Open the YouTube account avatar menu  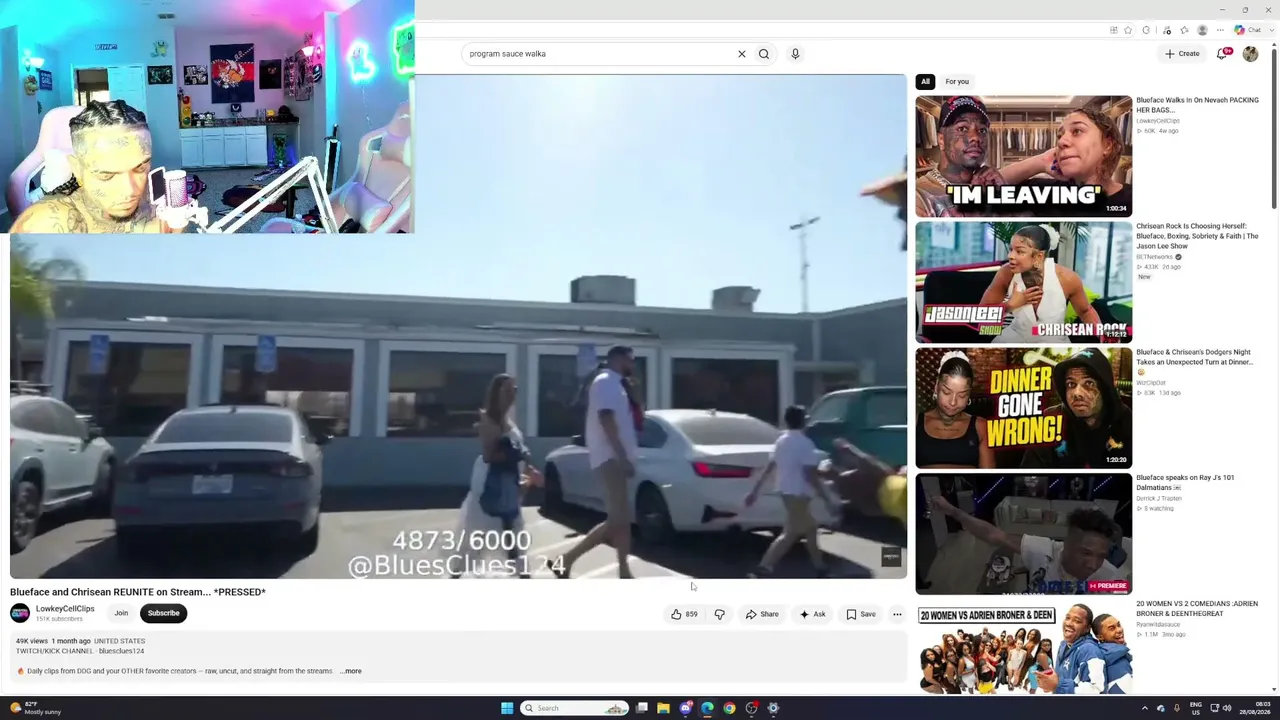1250,54
